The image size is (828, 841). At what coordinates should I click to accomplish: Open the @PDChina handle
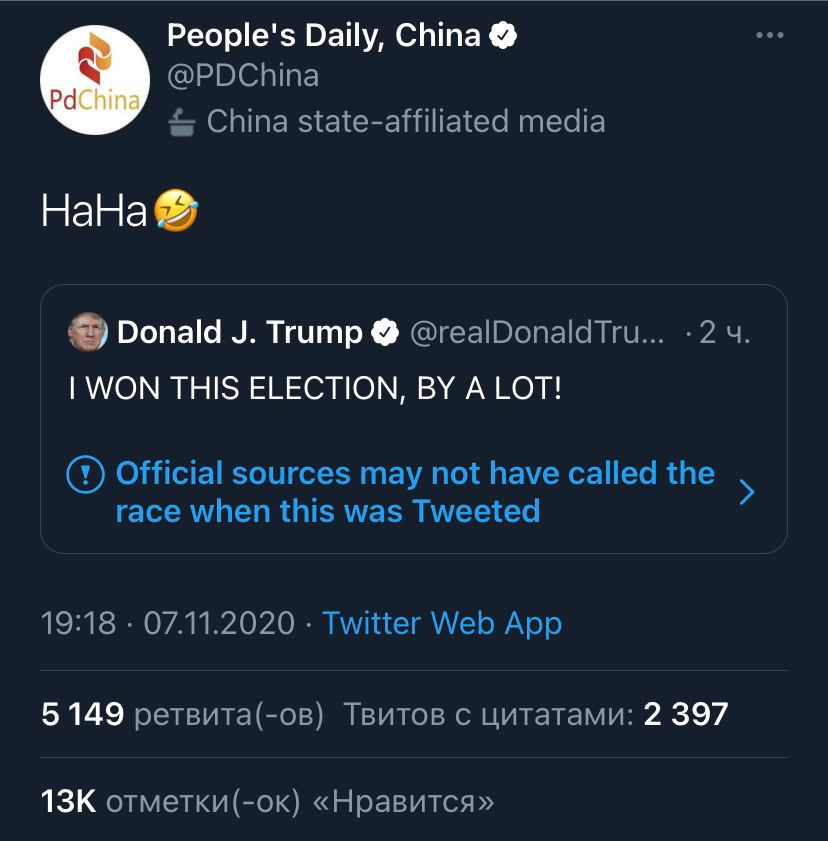pos(243,76)
